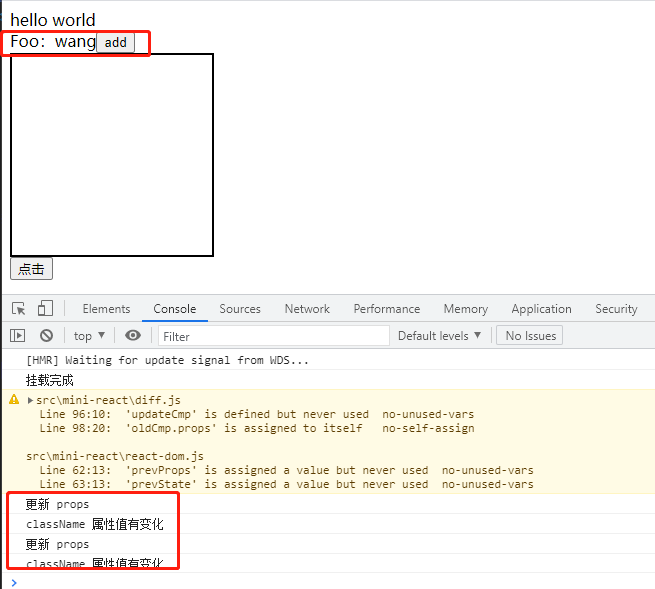Activate the inspect element picker icon
The width and height of the screenshot is (655, 589).
[18, 309]
